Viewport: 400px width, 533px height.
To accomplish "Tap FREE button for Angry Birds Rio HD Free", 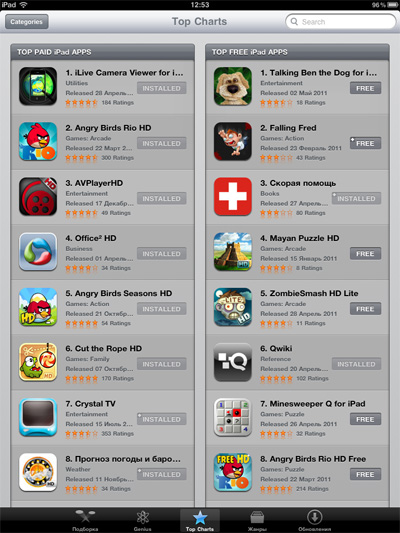I will pos(365,475).
